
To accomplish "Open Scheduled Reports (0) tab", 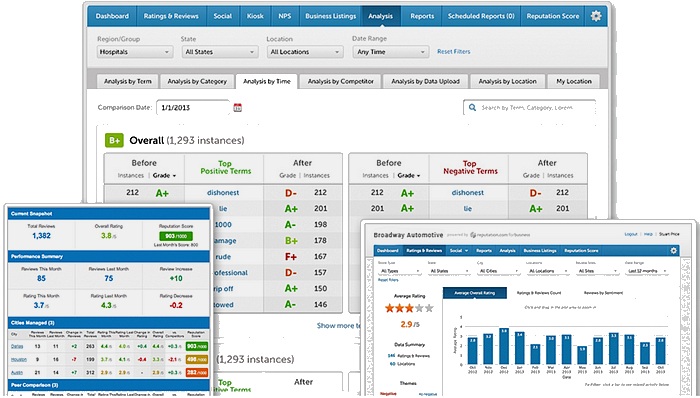I will [481, 16].
